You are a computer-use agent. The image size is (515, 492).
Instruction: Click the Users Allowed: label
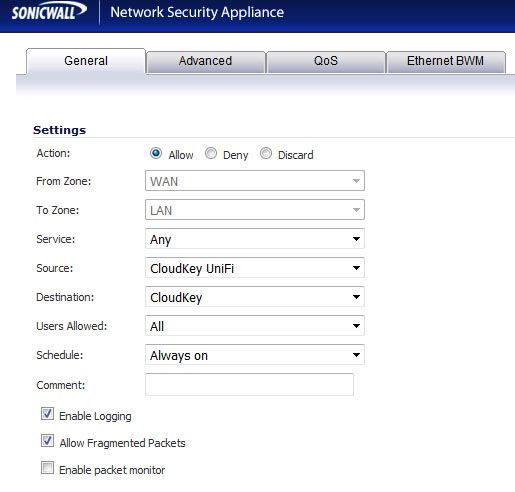(x=72, y=326)
